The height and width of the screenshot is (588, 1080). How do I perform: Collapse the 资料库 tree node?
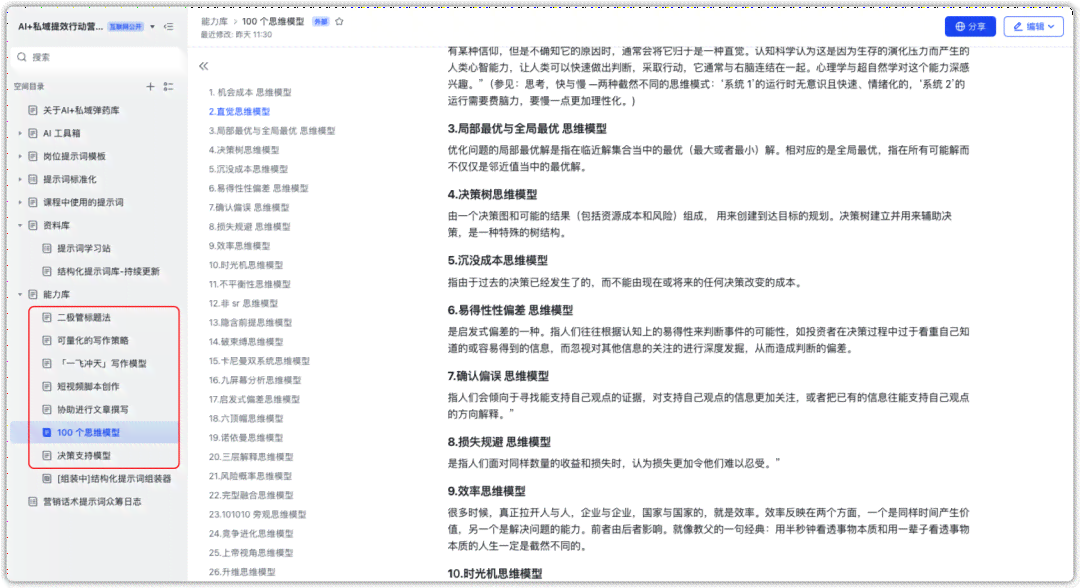[x=20, y=225]
